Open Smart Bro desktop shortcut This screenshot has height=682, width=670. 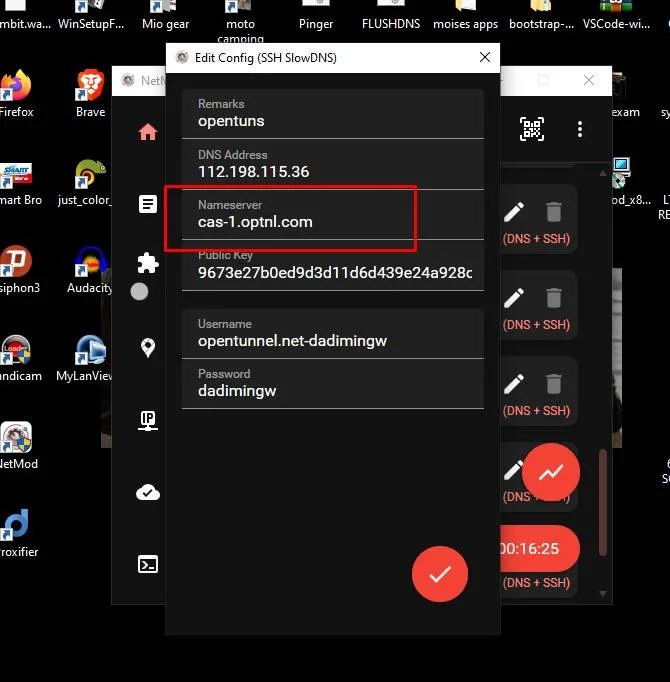click(20, 183)
